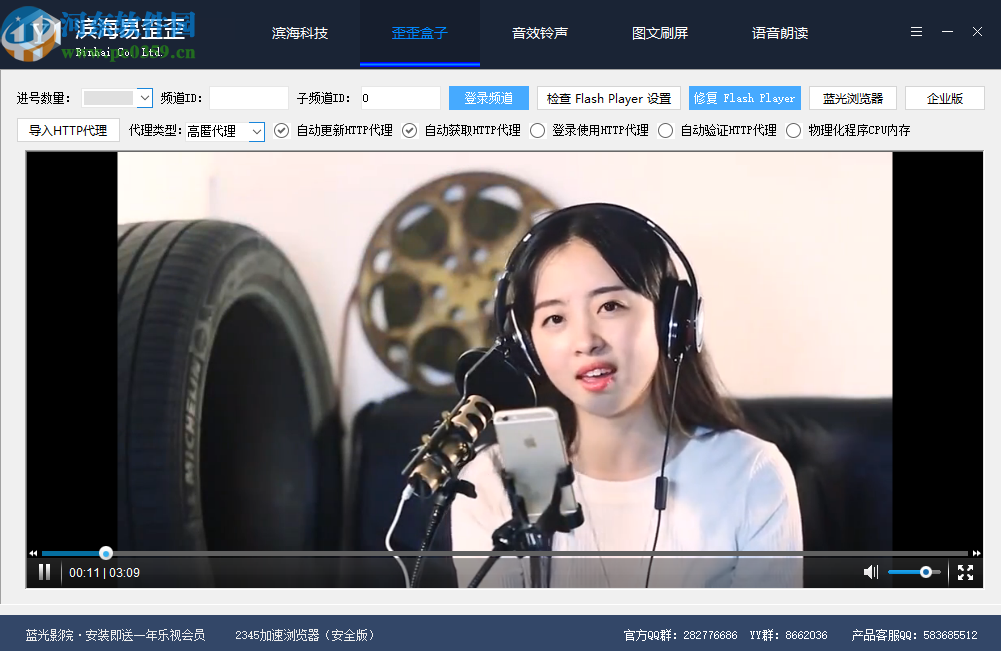Select the 登录使用HTTP代理 radio option

(537, 129)
